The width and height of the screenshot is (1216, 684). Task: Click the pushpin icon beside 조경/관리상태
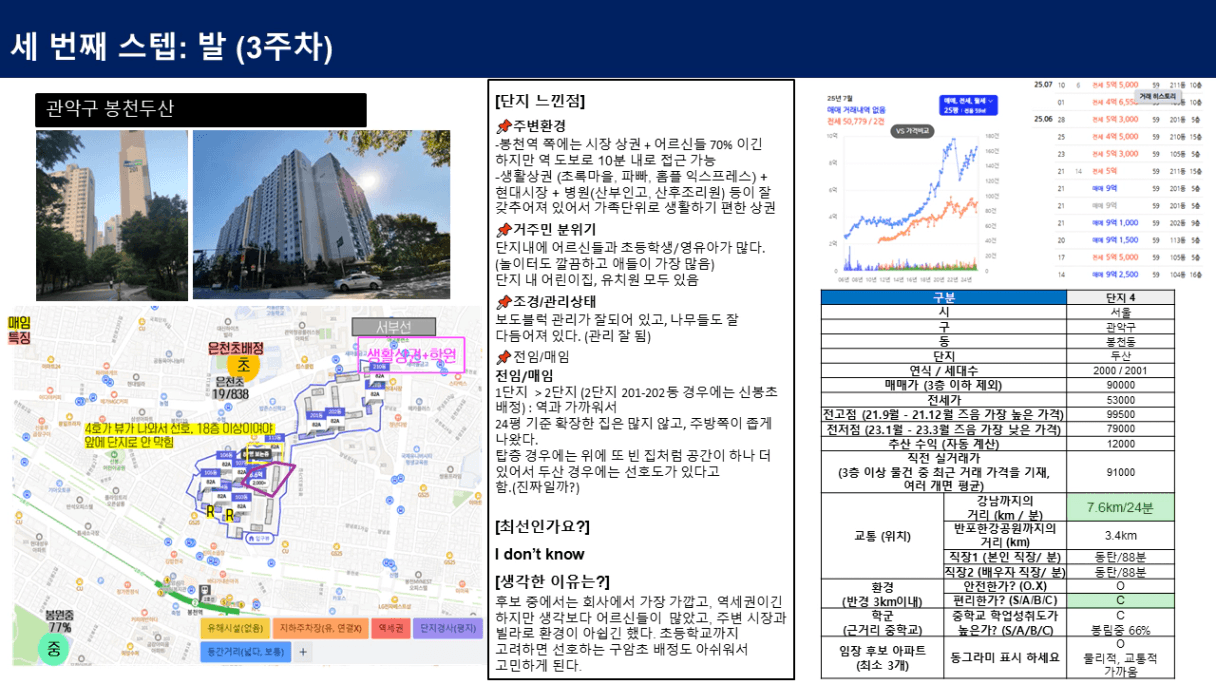503,302
